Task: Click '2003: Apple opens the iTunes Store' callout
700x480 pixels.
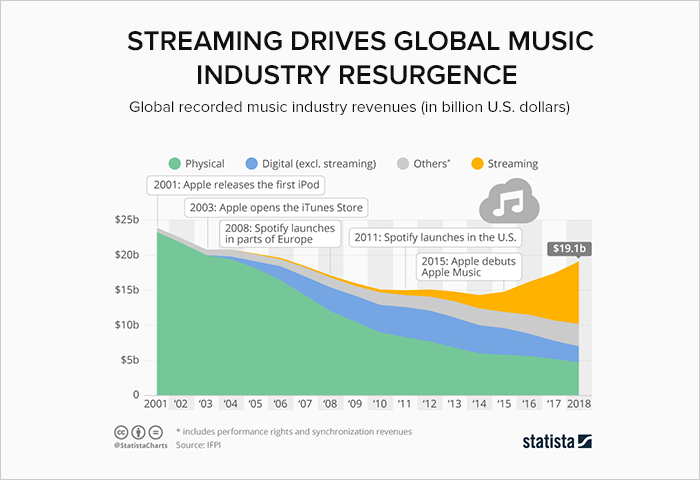Action: tap(276, 208)
